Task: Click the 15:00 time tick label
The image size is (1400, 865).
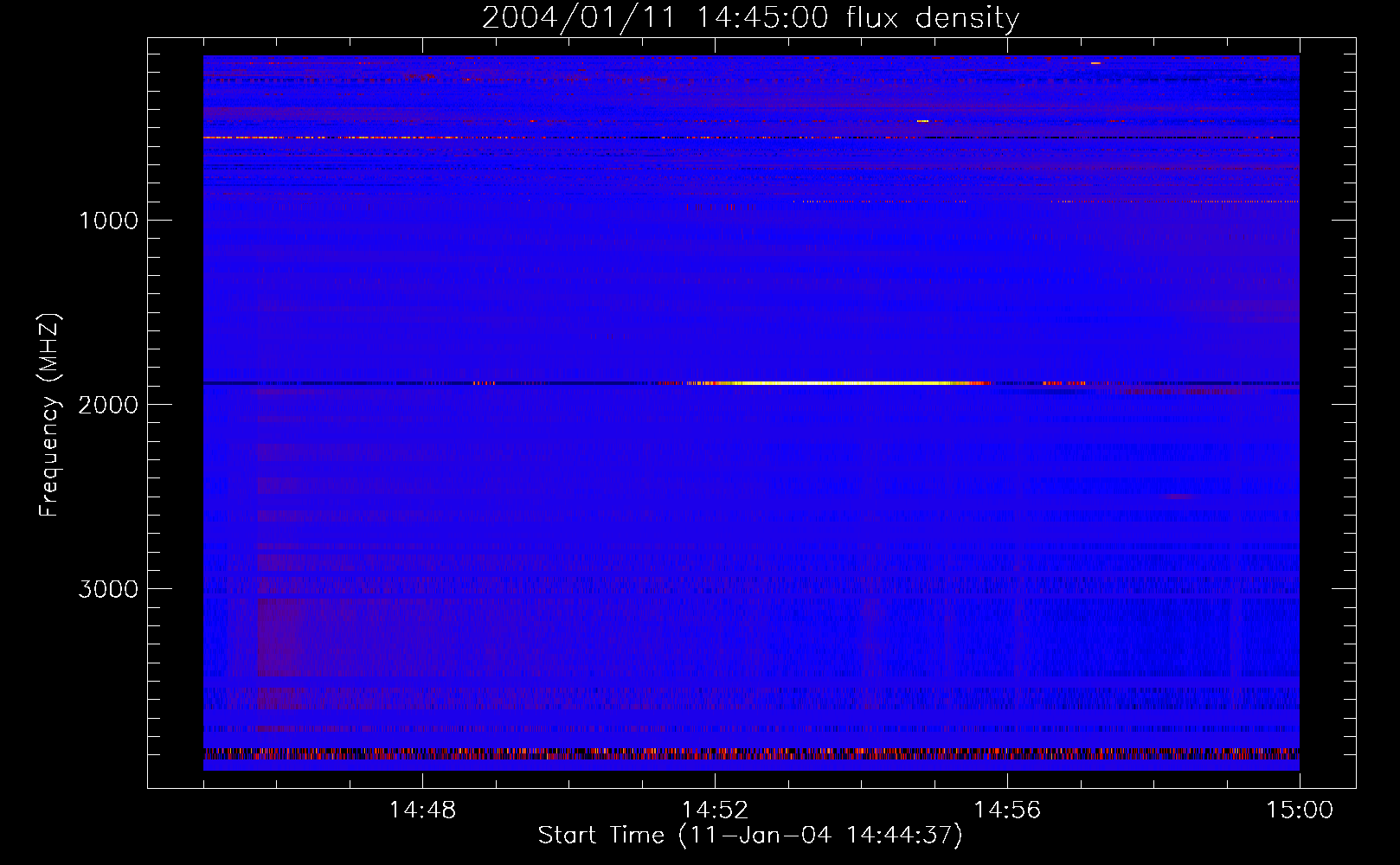Action: [1300, 811]
